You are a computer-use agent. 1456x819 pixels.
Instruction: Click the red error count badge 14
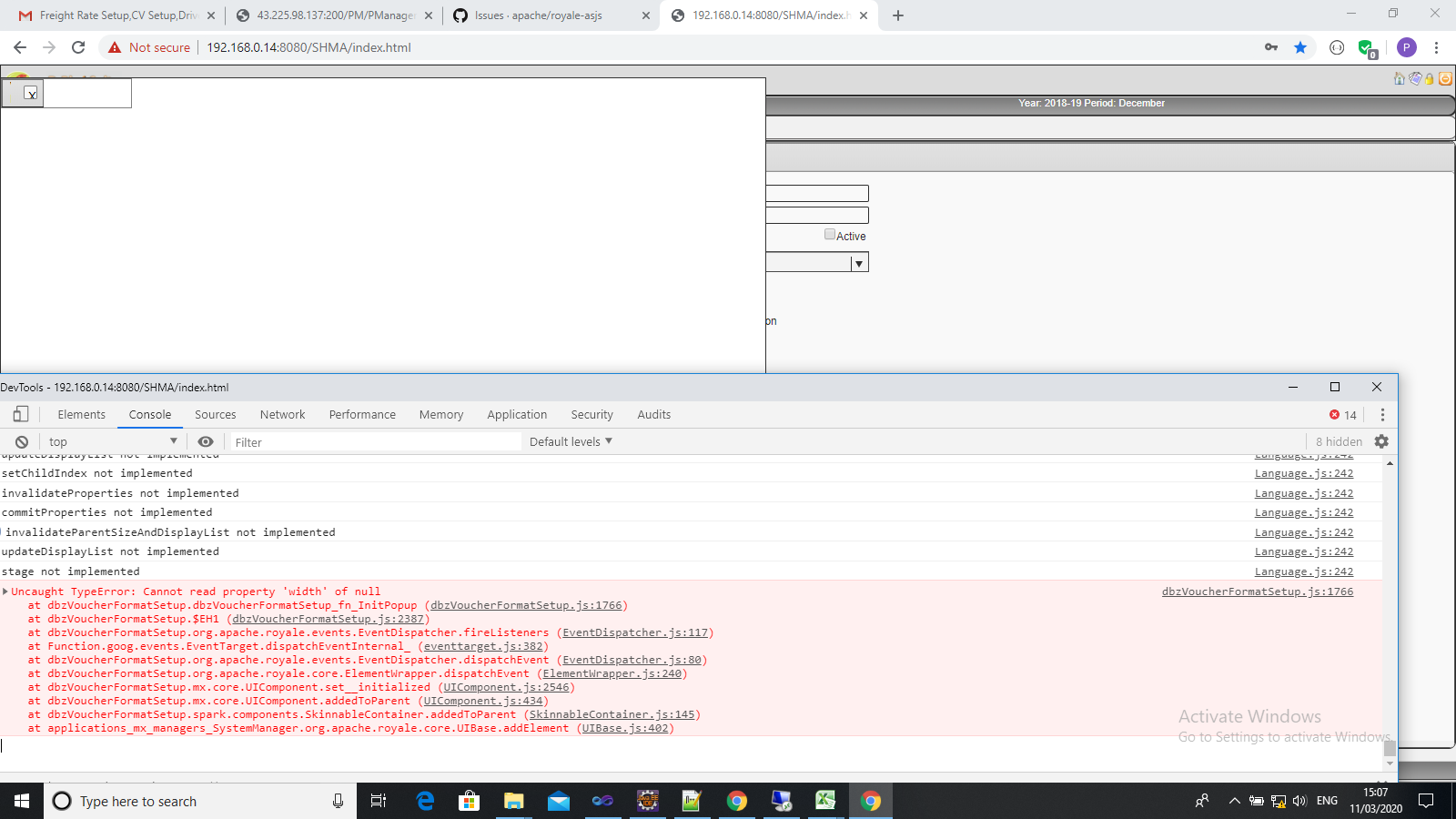tap(1343, 415)
